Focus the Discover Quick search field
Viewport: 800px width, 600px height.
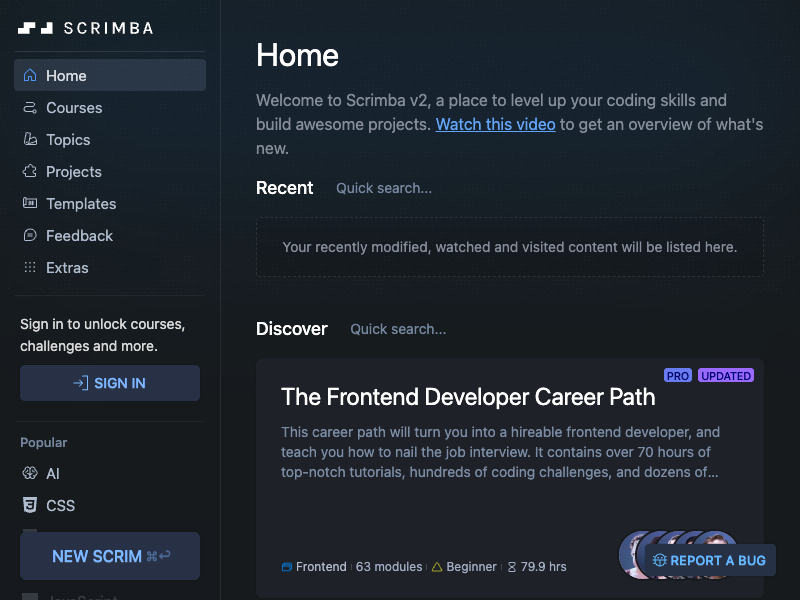pyautogui.click(x=398, y=329)
